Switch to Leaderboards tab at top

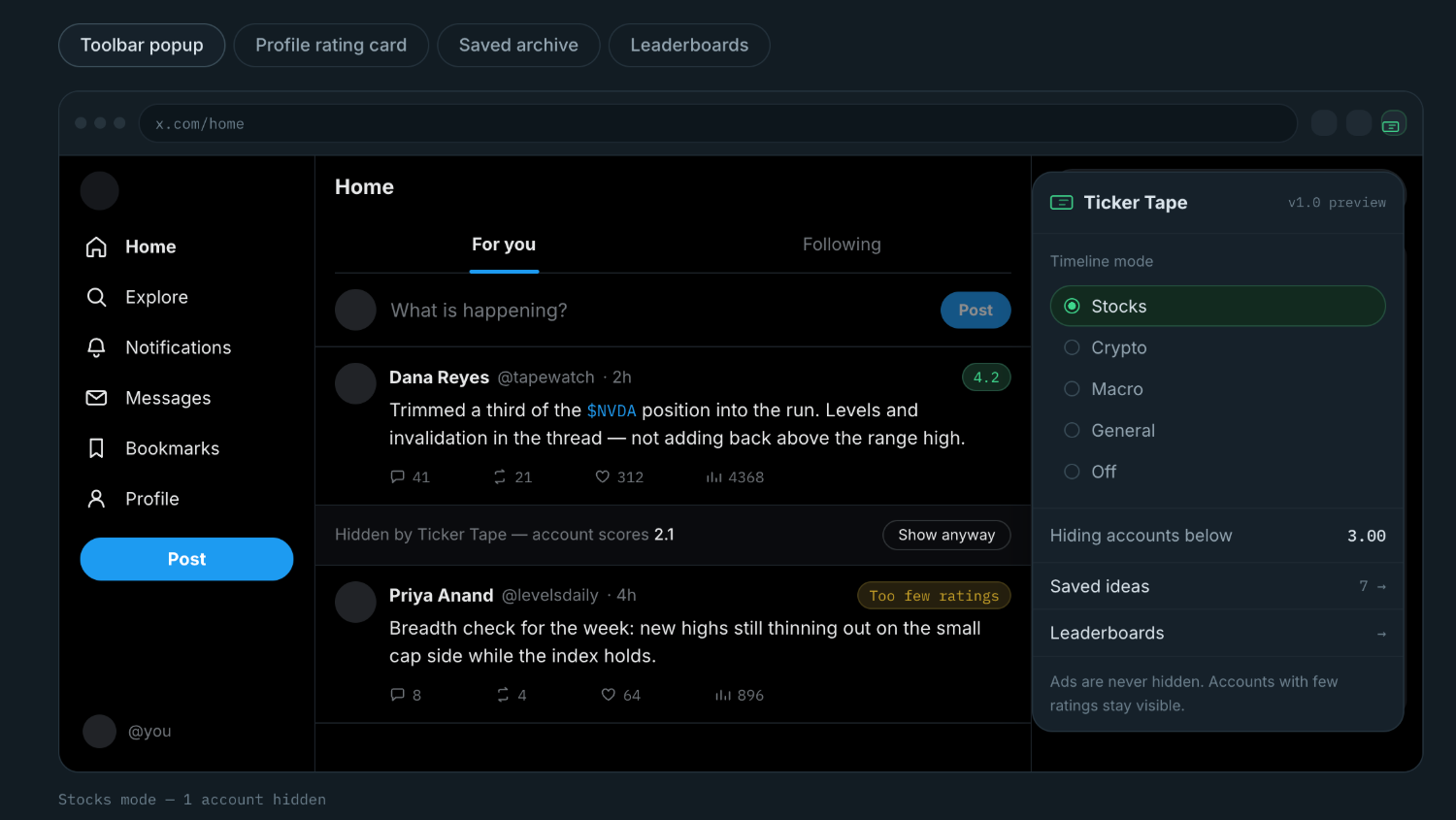coord(689,46)
